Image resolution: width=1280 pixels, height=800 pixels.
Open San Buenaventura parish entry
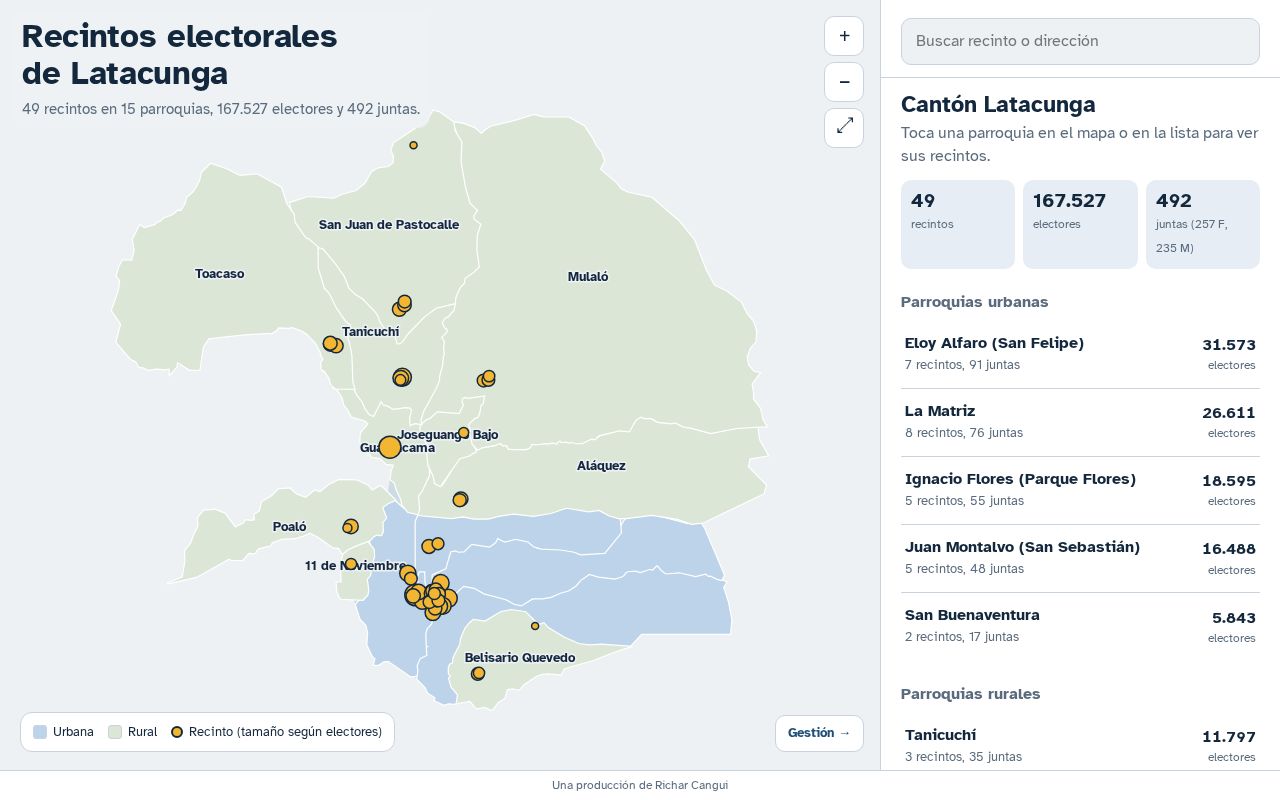coord(1080,626)
